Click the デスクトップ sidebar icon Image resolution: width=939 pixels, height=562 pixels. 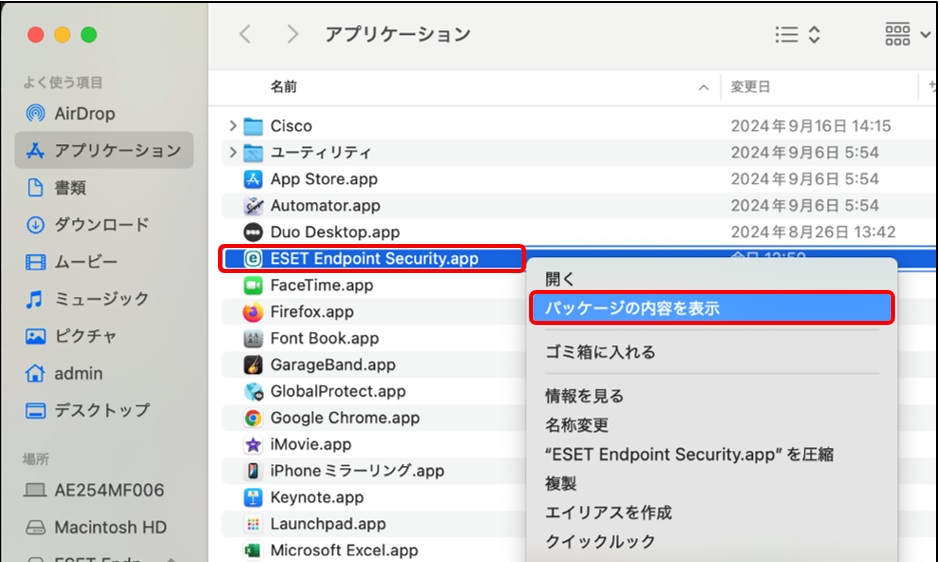[x=35, y=410]
